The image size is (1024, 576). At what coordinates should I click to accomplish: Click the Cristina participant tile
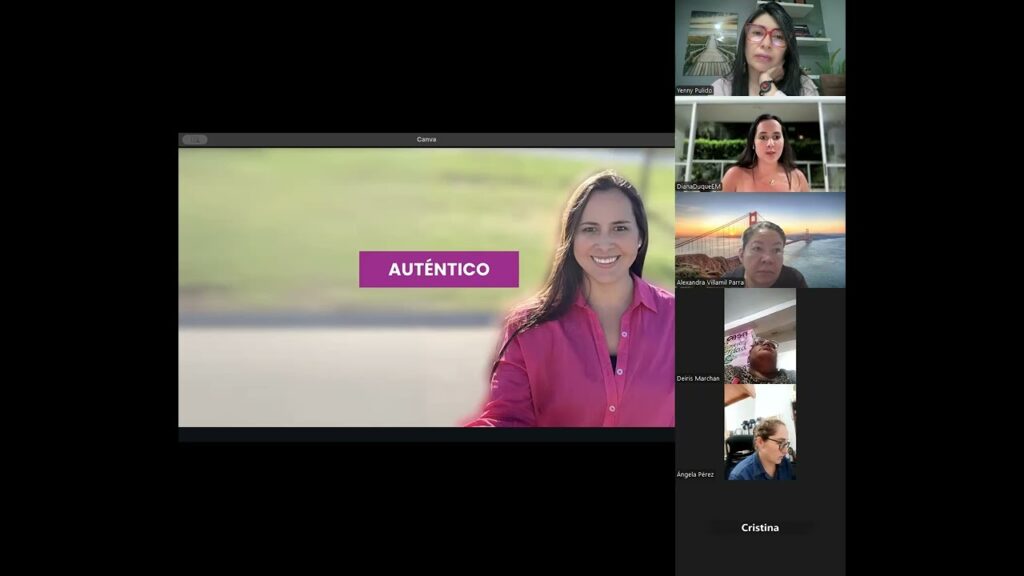coord(760,527)
